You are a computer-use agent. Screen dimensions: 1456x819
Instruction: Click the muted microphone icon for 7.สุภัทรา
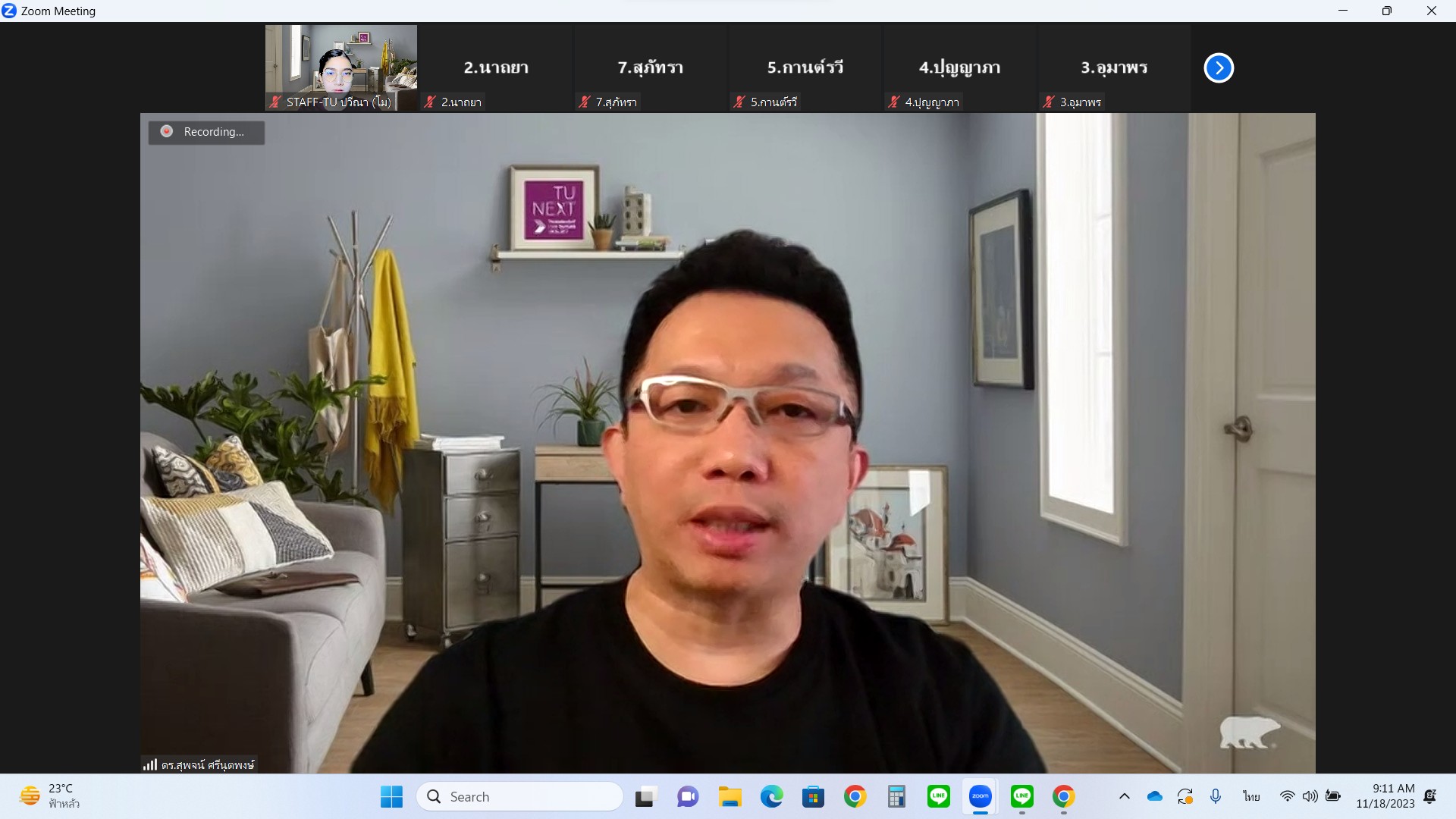(x=585, y=102)
